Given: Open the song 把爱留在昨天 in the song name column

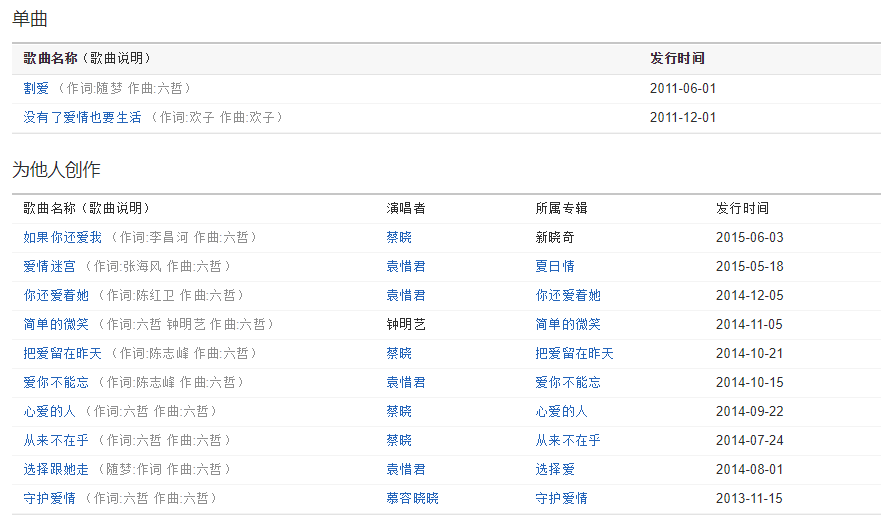Looking at the screenshot, I should coord(62,354).
